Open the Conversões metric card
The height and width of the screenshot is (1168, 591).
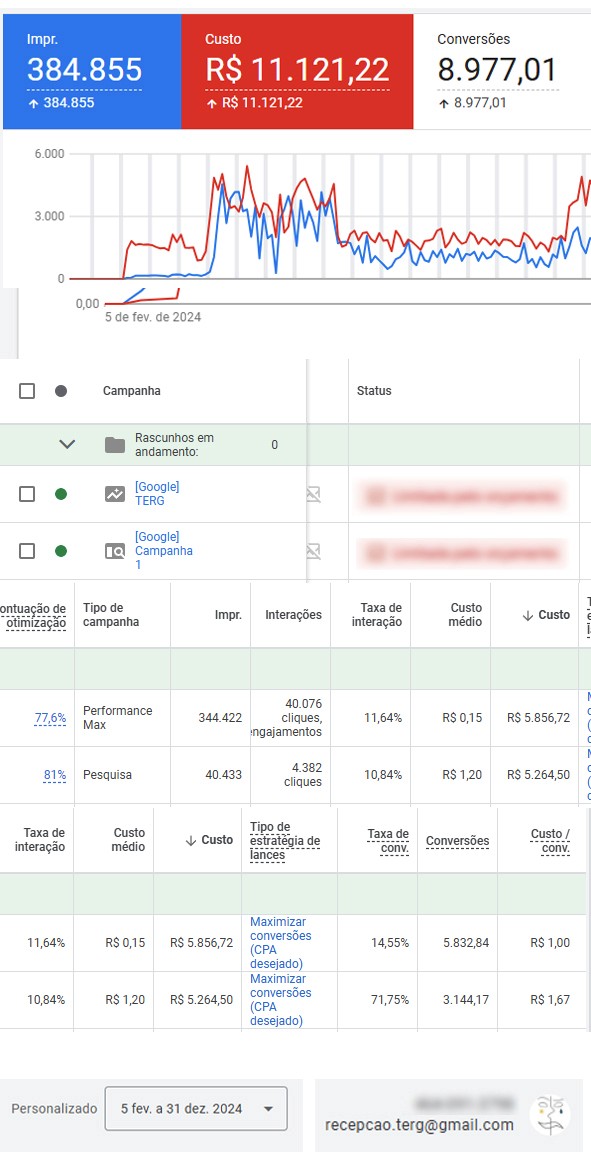pyautogui.click(x=502, y=72)
